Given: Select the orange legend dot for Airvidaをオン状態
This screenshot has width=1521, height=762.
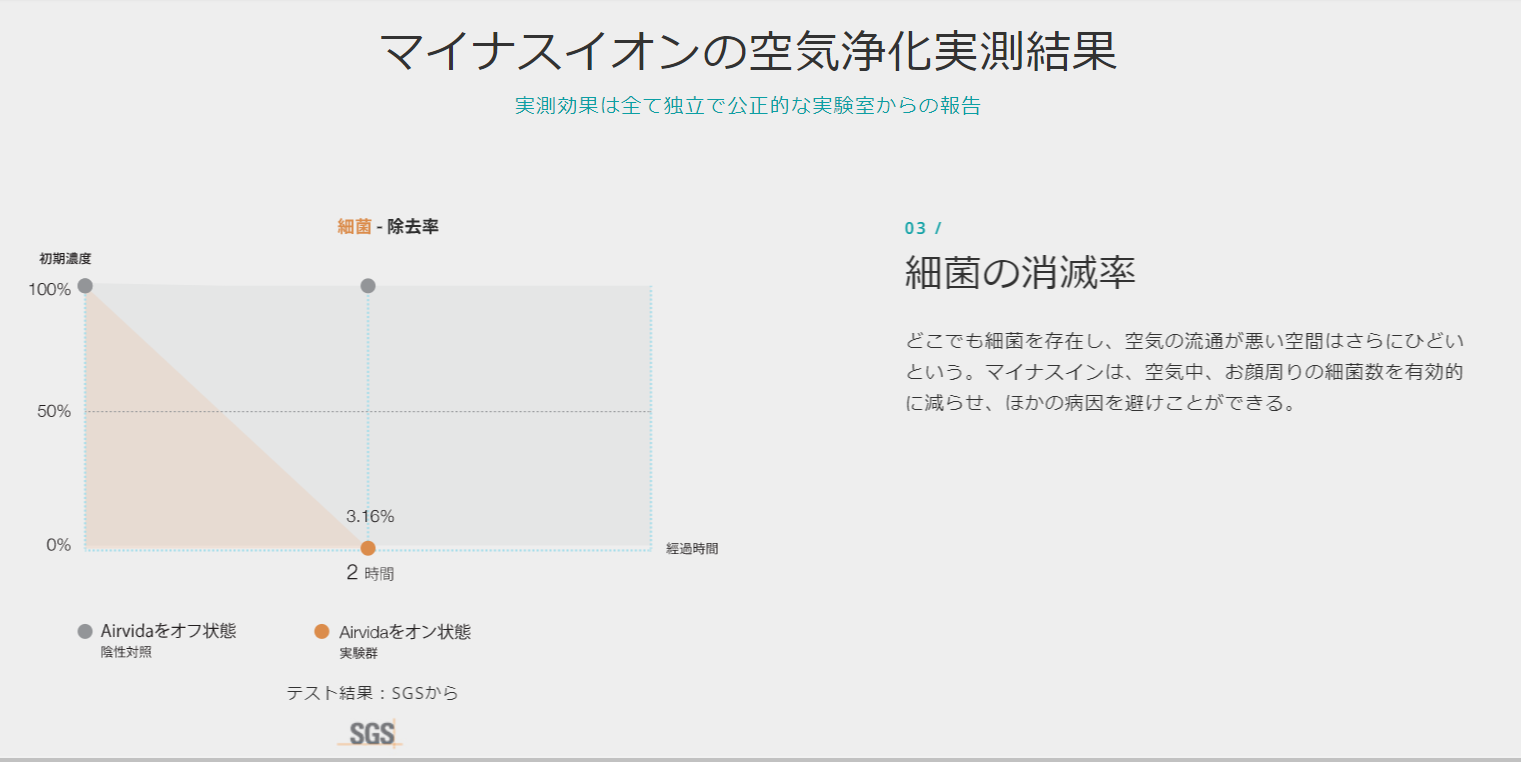Looking at the screenshot, I should 322,631.
